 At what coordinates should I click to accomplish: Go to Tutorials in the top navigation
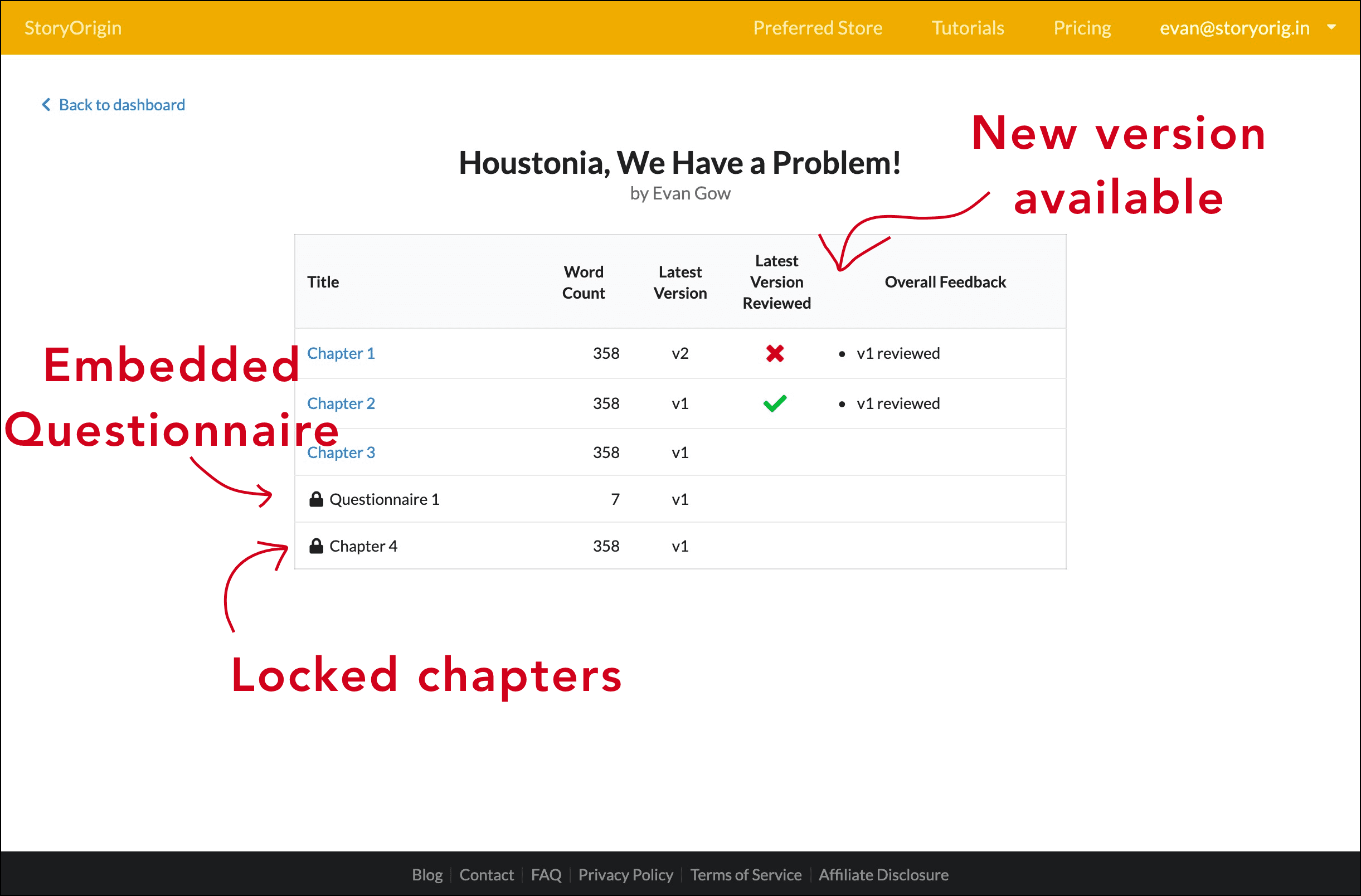[x=968, y=27]
